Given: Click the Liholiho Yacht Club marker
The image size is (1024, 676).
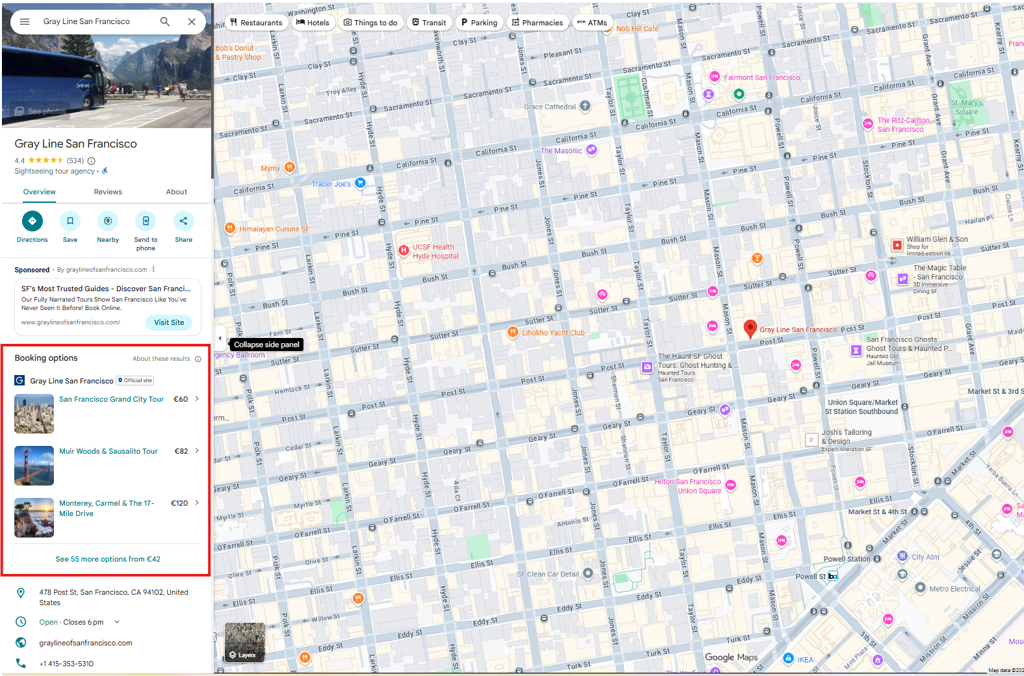Looking at the screenshot, I should click(513, 332).
